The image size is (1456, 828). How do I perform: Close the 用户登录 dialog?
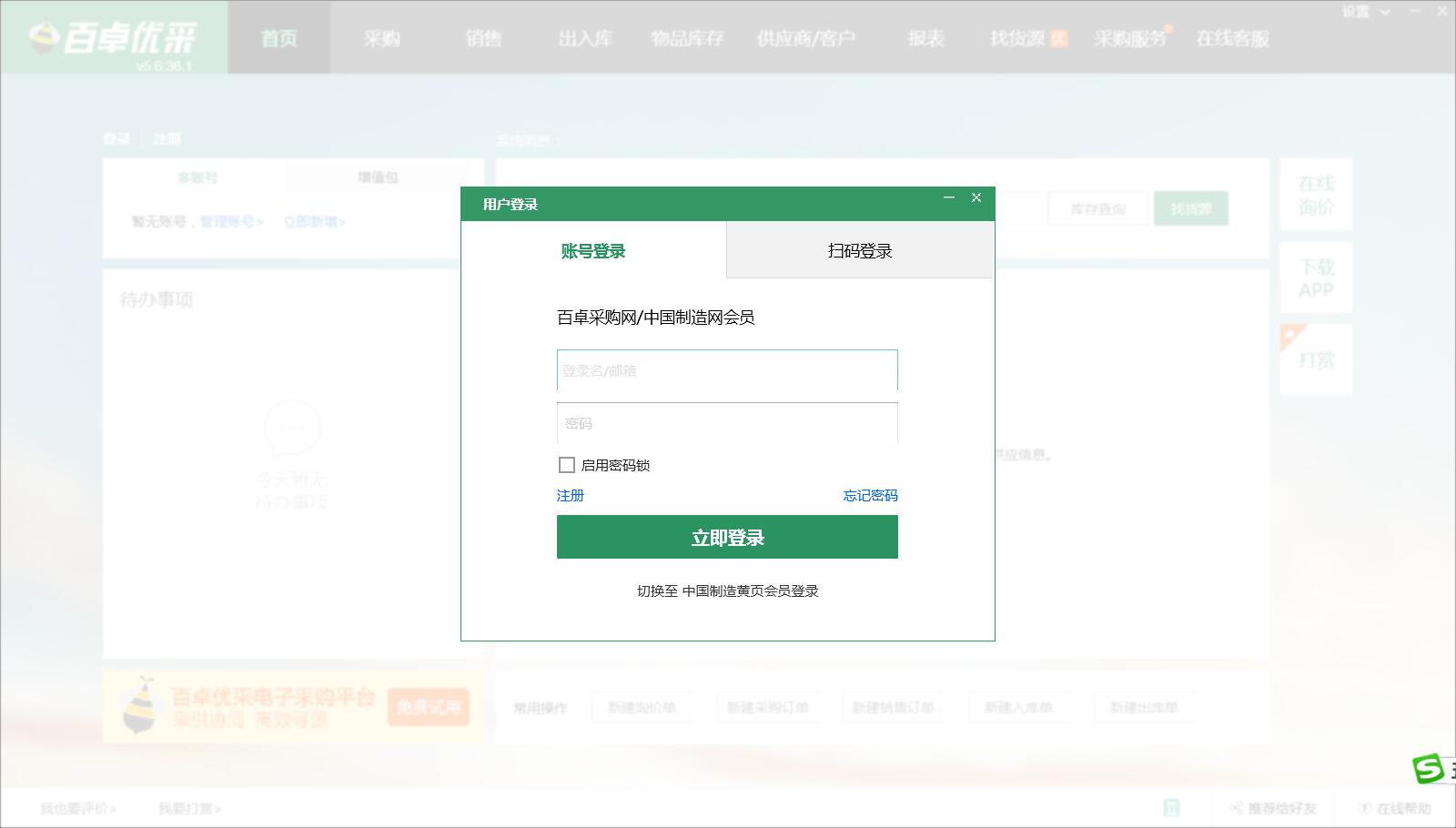[976, 197]
